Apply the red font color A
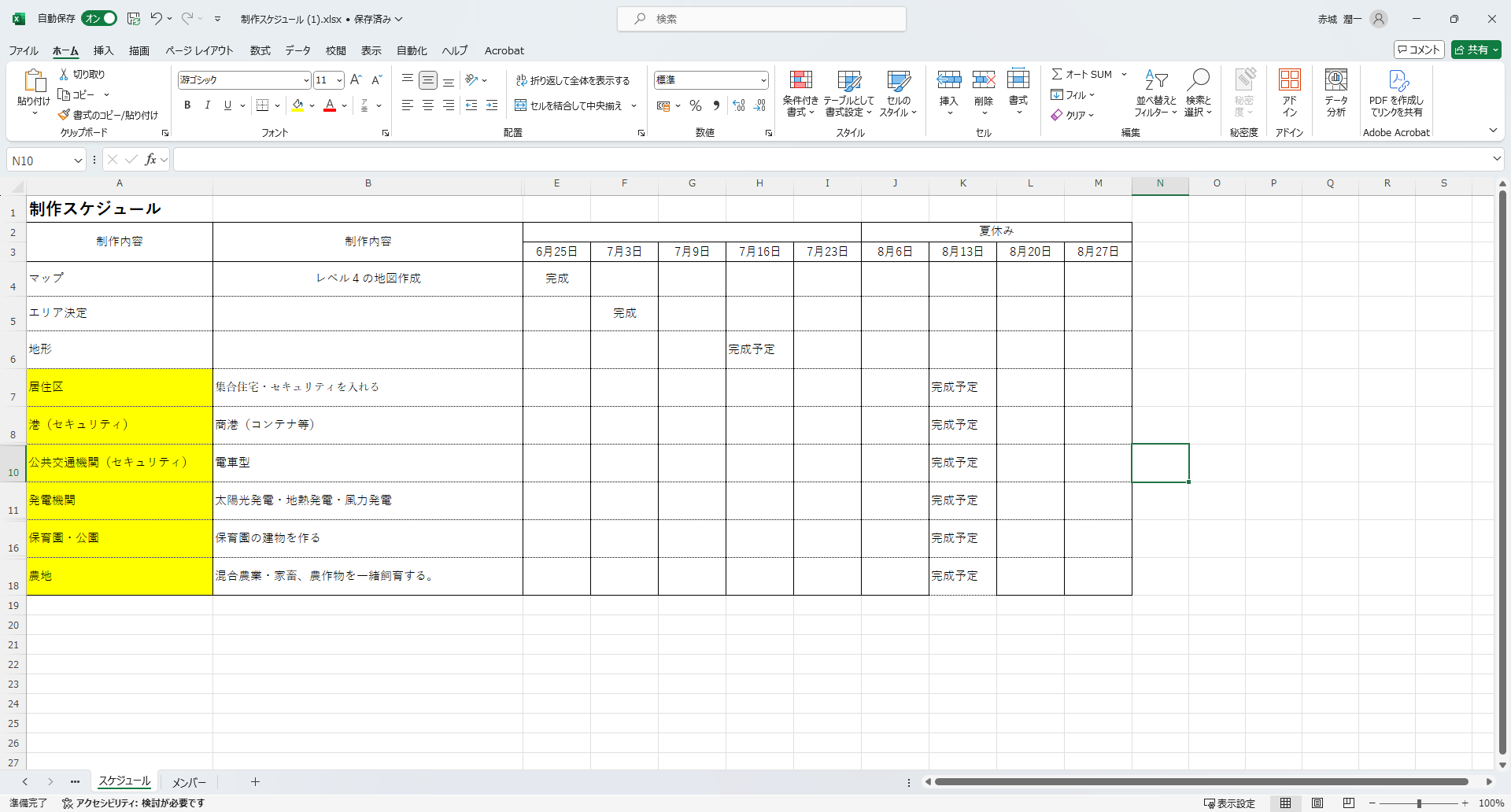 pyautogui.click(x=330, y=105)
